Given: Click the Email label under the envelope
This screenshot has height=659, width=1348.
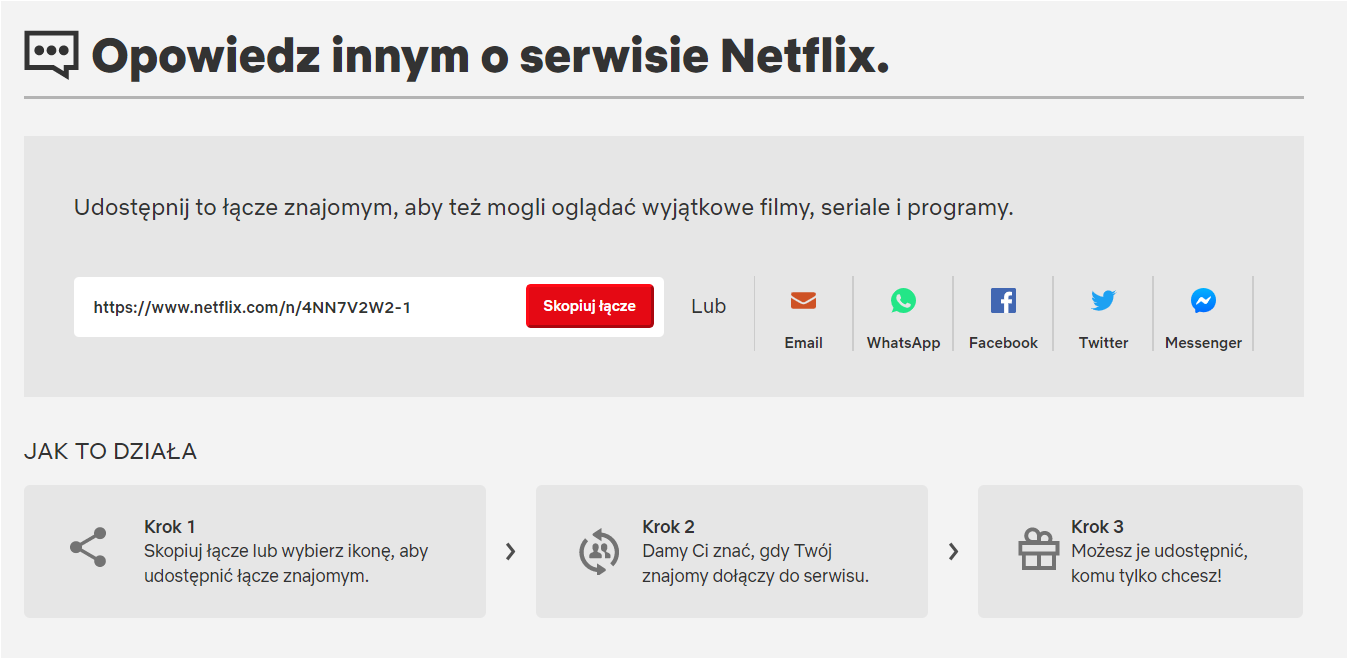Looking at the screenshot, I should point(803,343).
